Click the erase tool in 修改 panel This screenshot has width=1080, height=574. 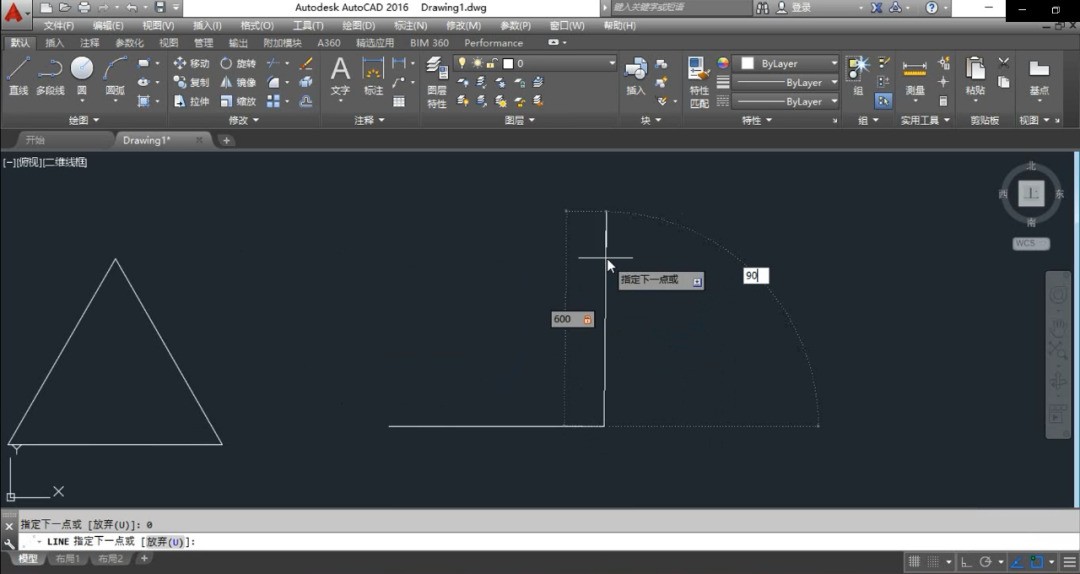[x=307, y=63]
